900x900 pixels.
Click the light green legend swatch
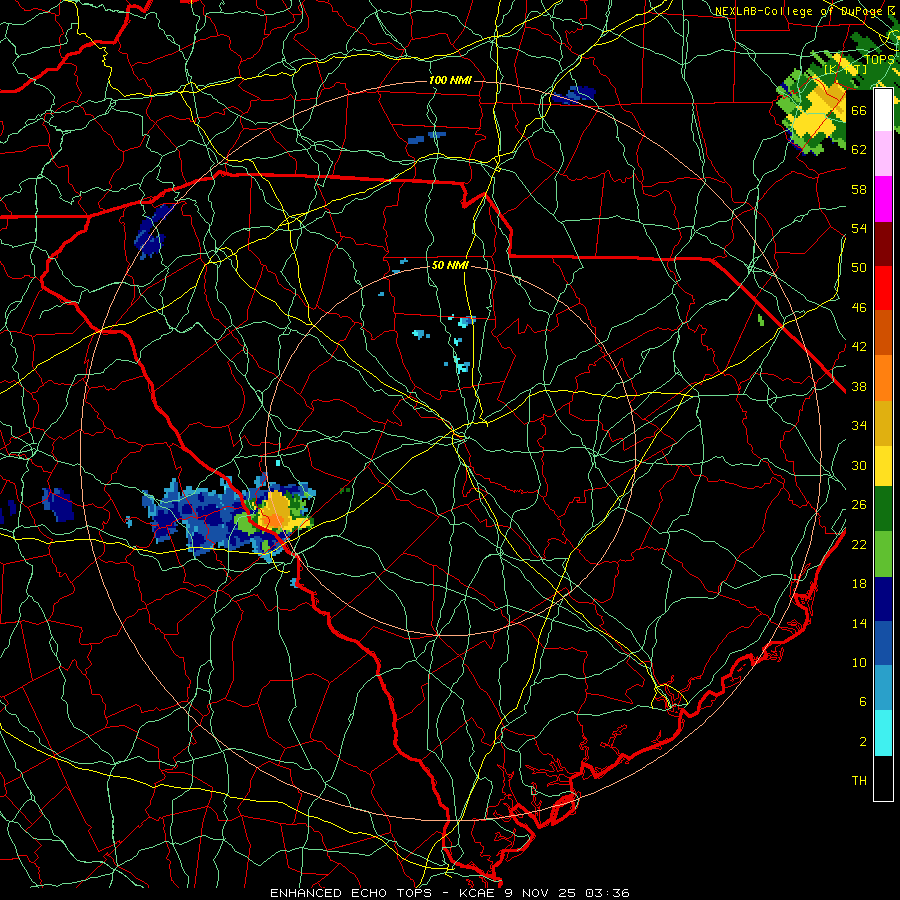[883, 554]
